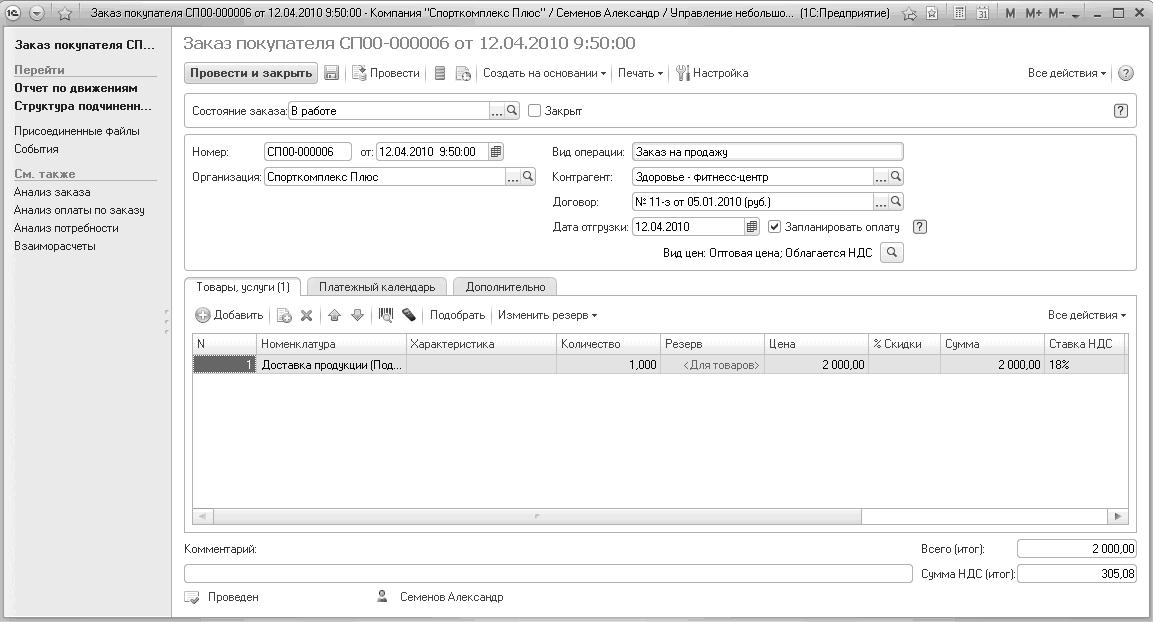Open Структура подчиненности in sidebar
Image resolution: width=1153 pixels, height=622 pixels.
[x=83, y=106]
